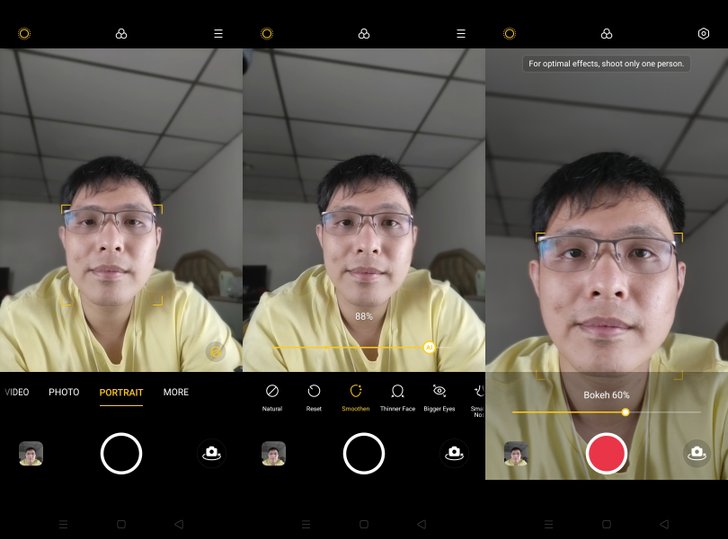Tap Android home button in left screen

[121, 524]
